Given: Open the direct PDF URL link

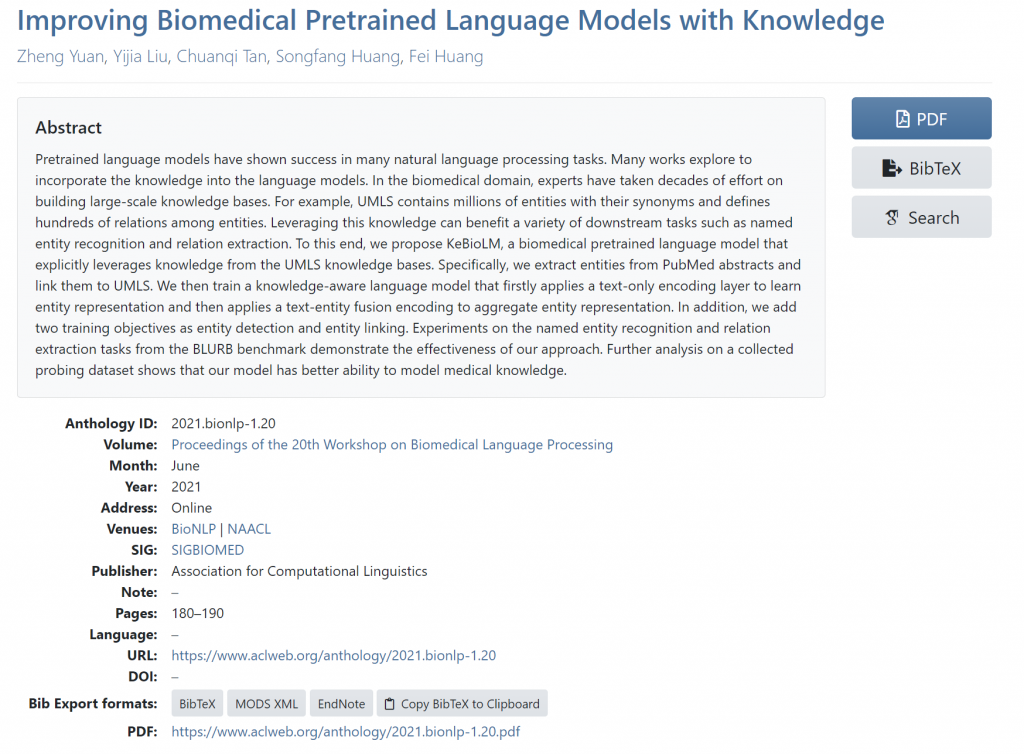Looking at the screenshot, I should click(x=345, y=732).
